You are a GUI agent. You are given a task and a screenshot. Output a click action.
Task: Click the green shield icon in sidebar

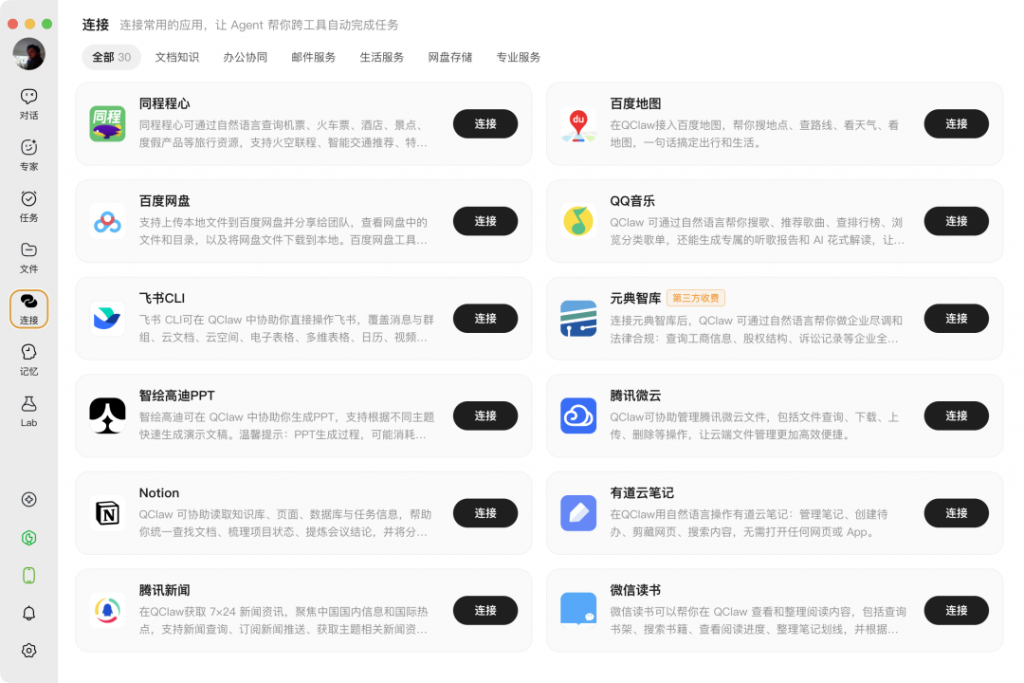point(29,537)
